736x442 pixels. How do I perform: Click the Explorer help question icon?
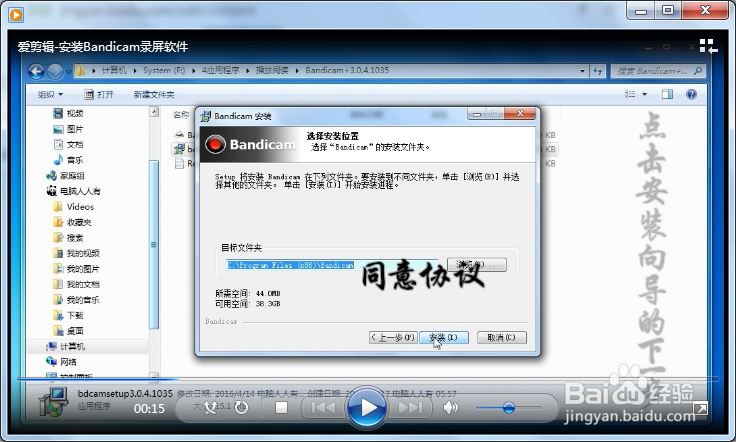pos(691,94)
